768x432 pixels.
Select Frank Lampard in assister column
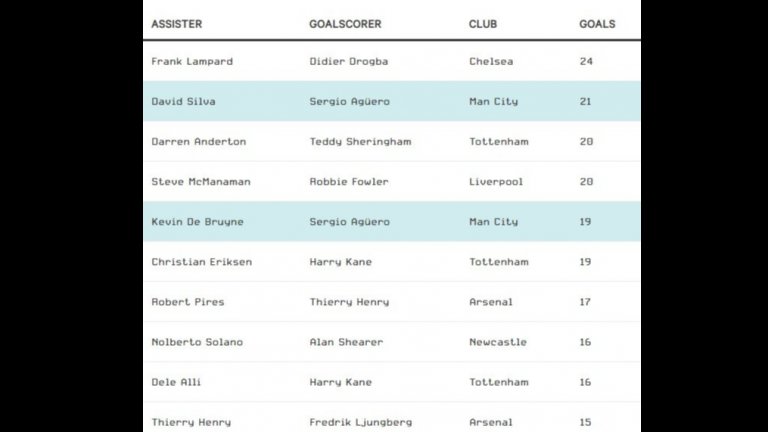pyautogui.click(x=192, y=62)
